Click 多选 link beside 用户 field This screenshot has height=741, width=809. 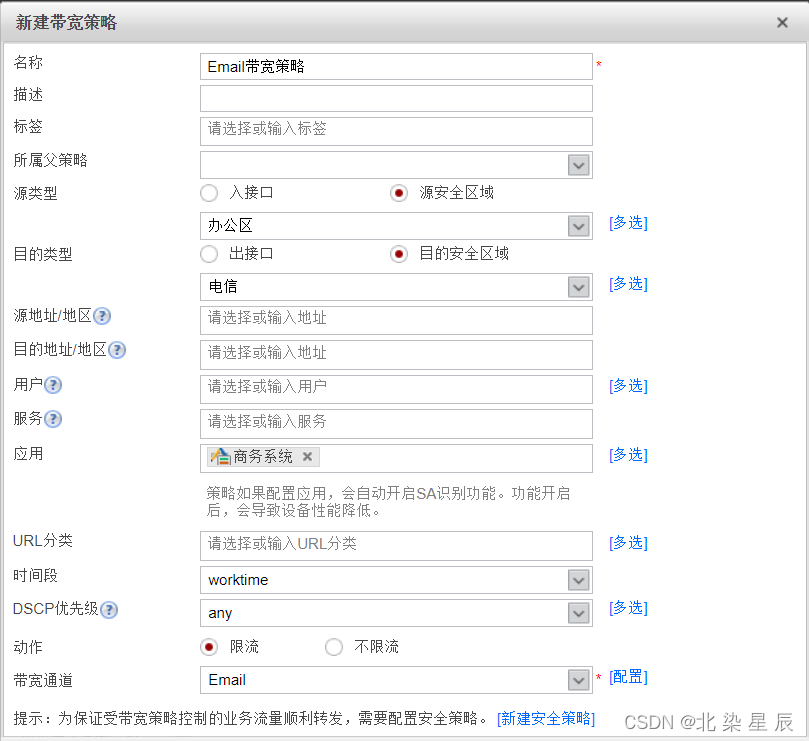(628, 386)
